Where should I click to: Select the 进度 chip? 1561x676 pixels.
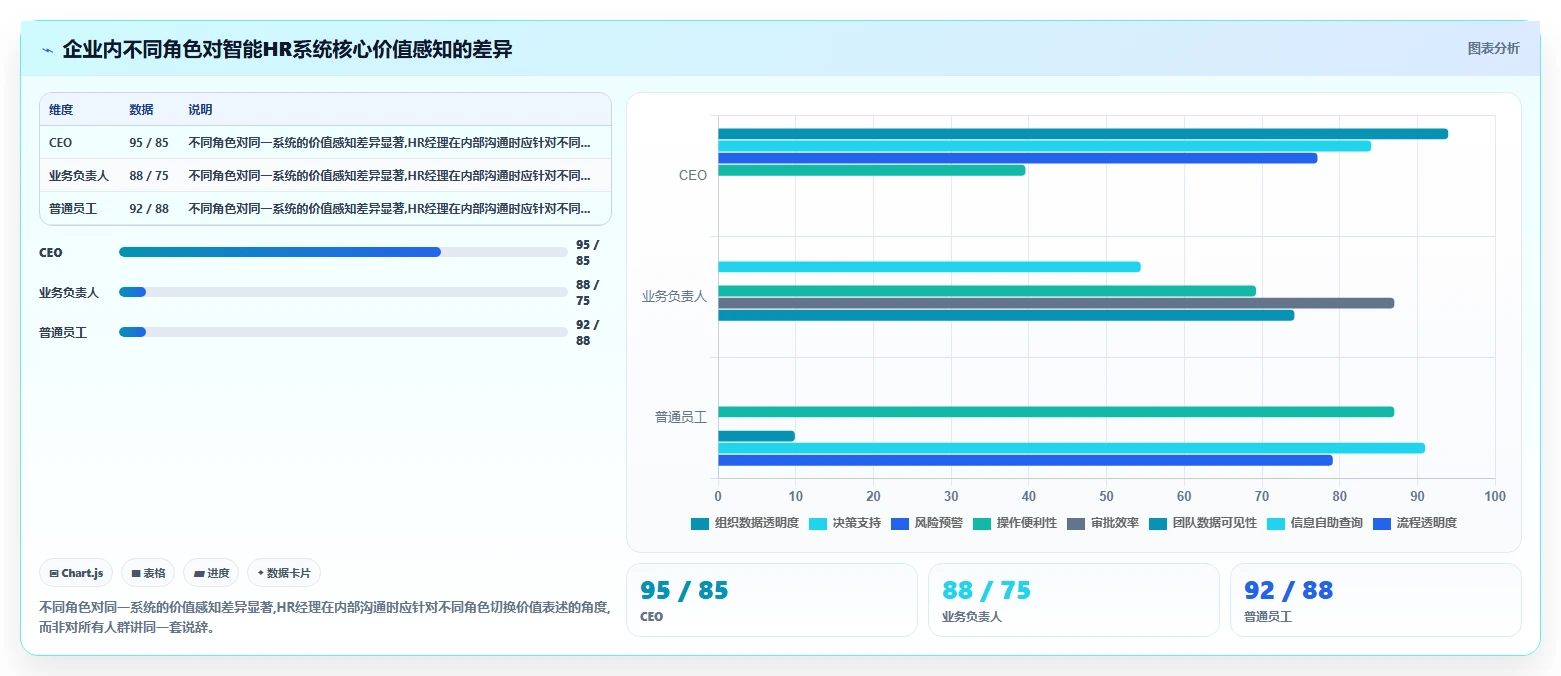[x=211, y=573]
